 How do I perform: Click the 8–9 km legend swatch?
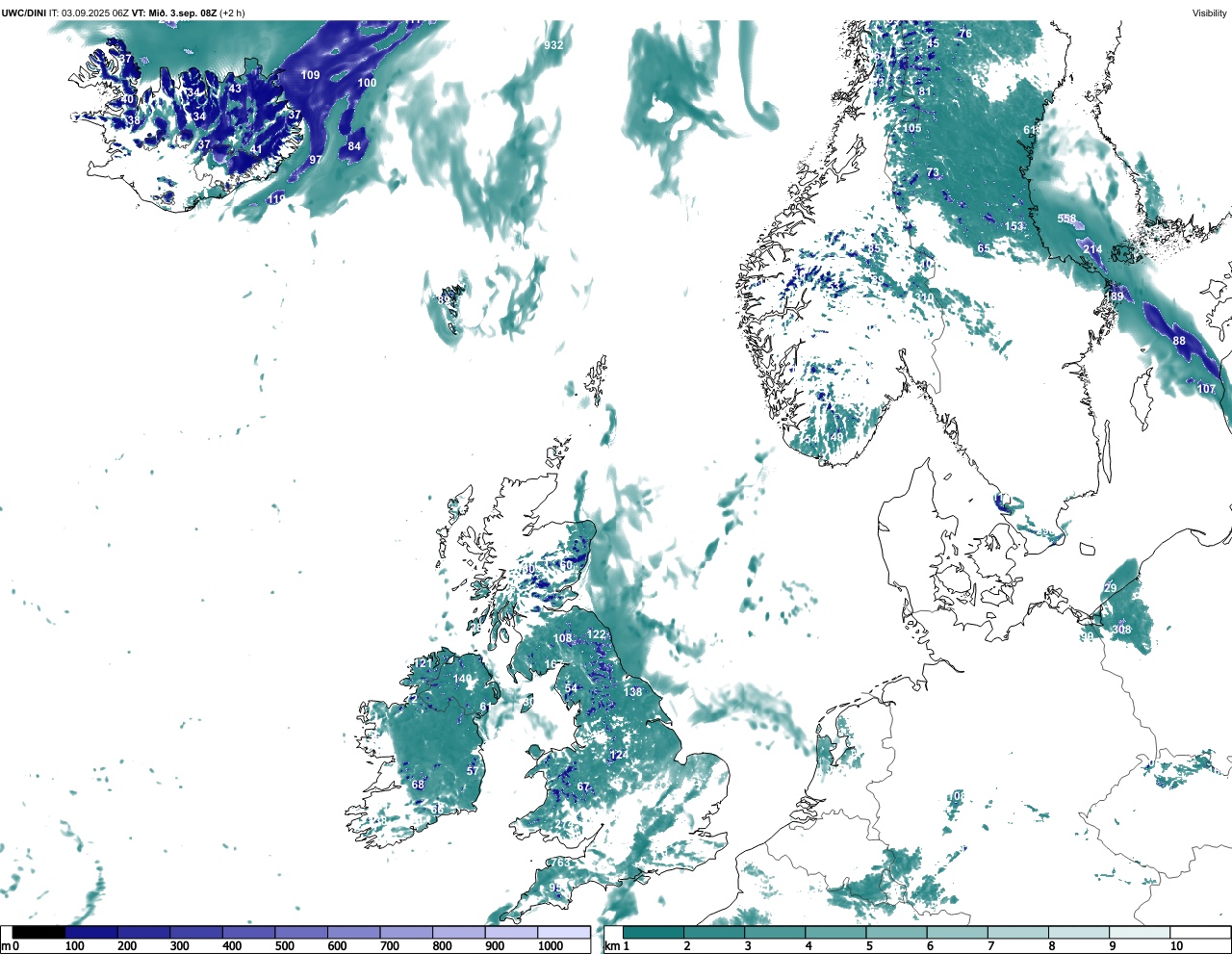coord(1078,932)
